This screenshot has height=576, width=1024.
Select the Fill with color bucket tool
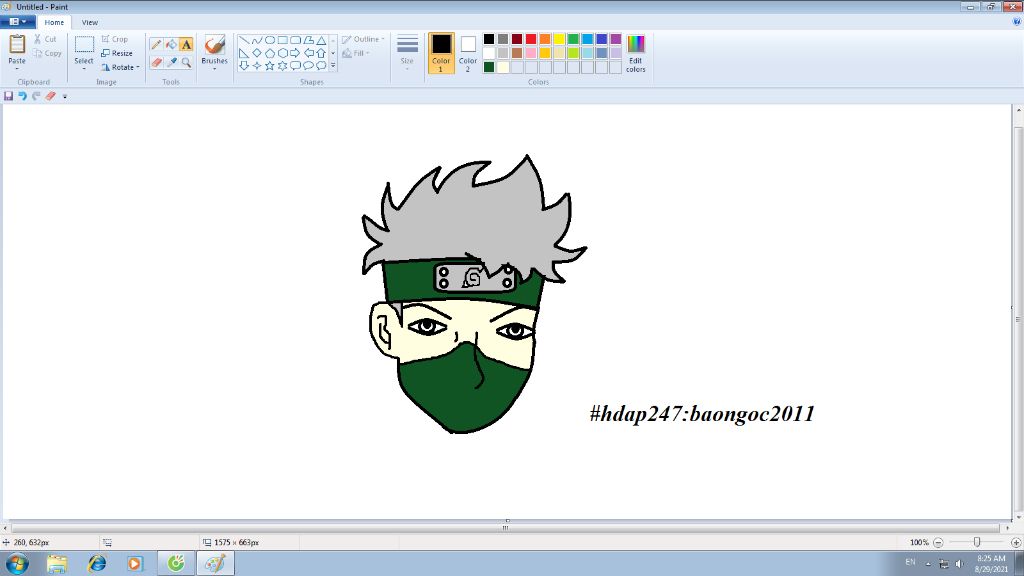click(x=171, y=44)
